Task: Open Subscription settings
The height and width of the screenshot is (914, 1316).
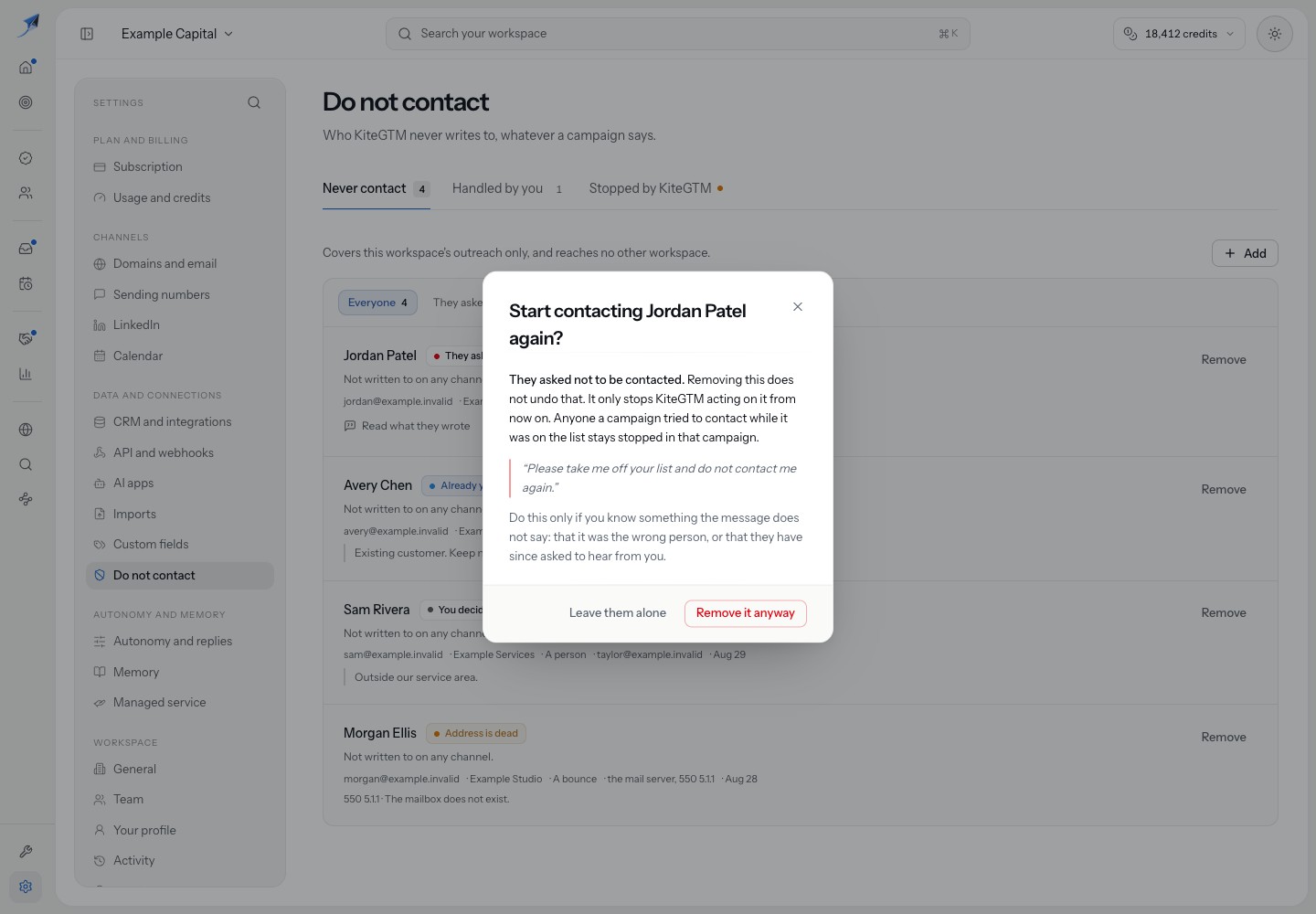Action: pos(180,167)
